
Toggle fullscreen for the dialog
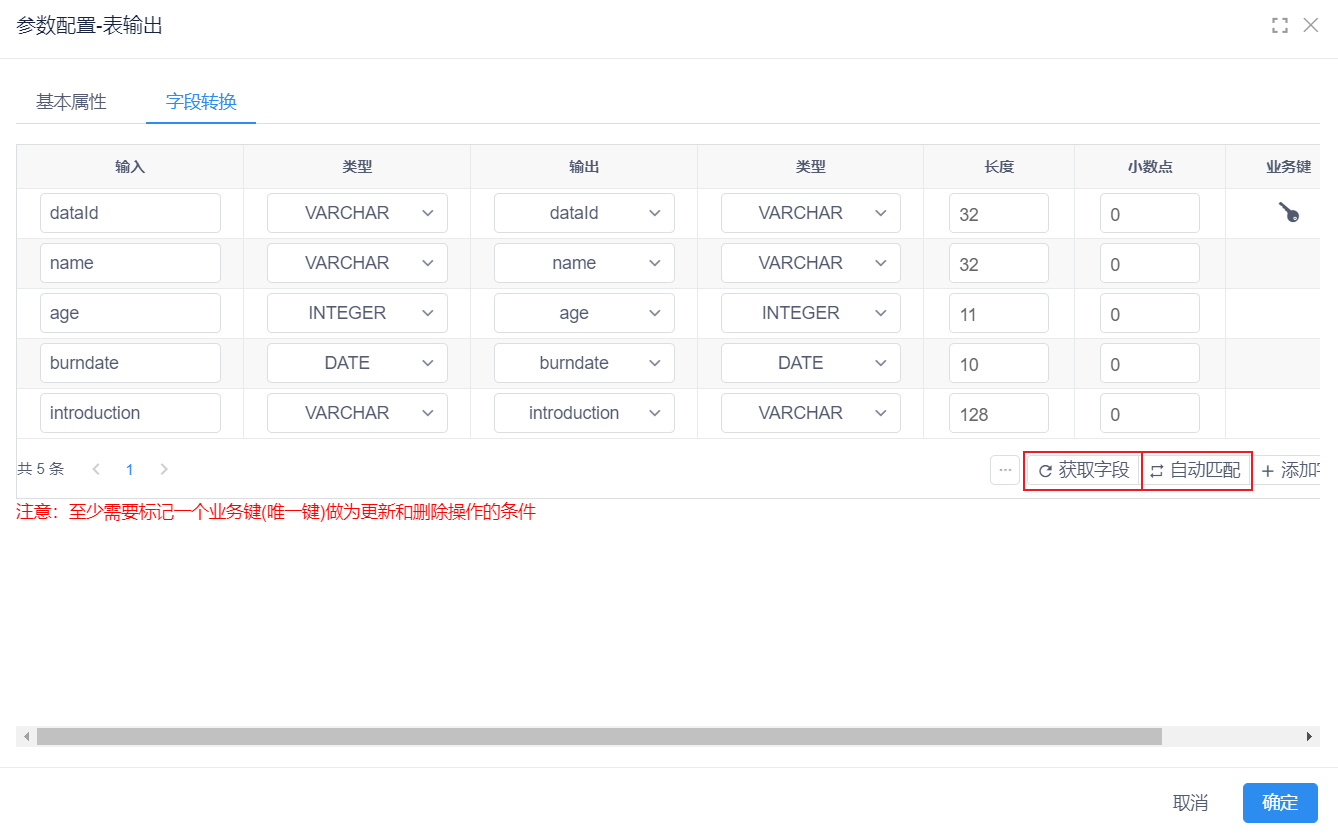[x=1279, y=26]
